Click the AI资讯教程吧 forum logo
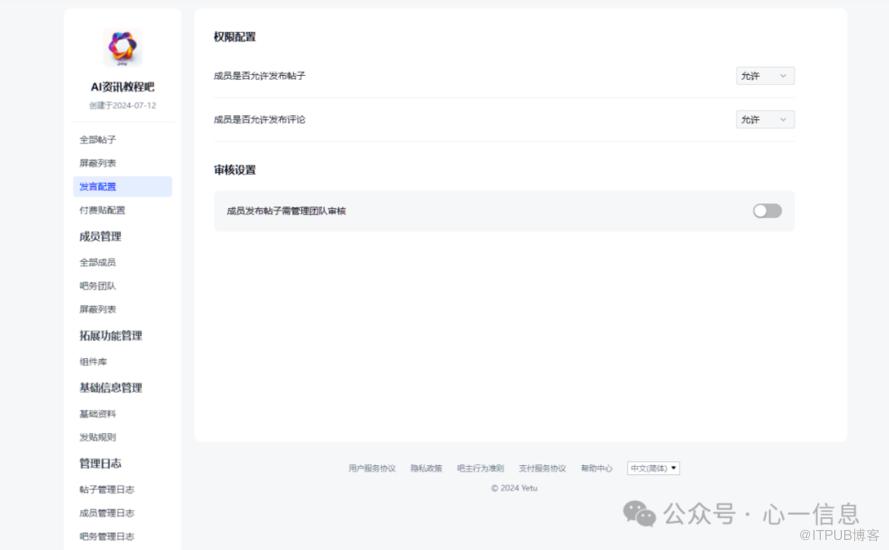This screenshot has height=550, width=889. [x=123, y=48]
